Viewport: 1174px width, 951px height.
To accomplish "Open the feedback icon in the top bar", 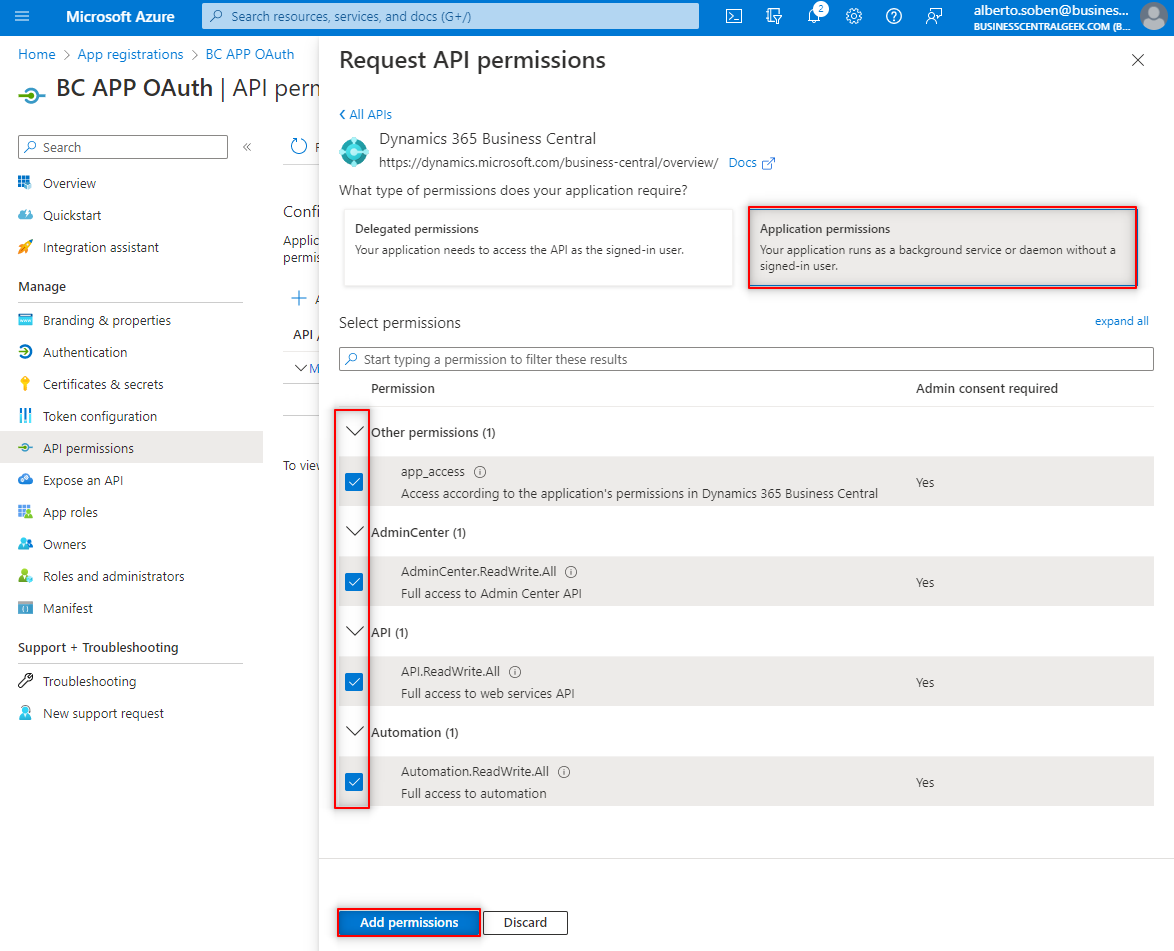I will tap(933, 16).
